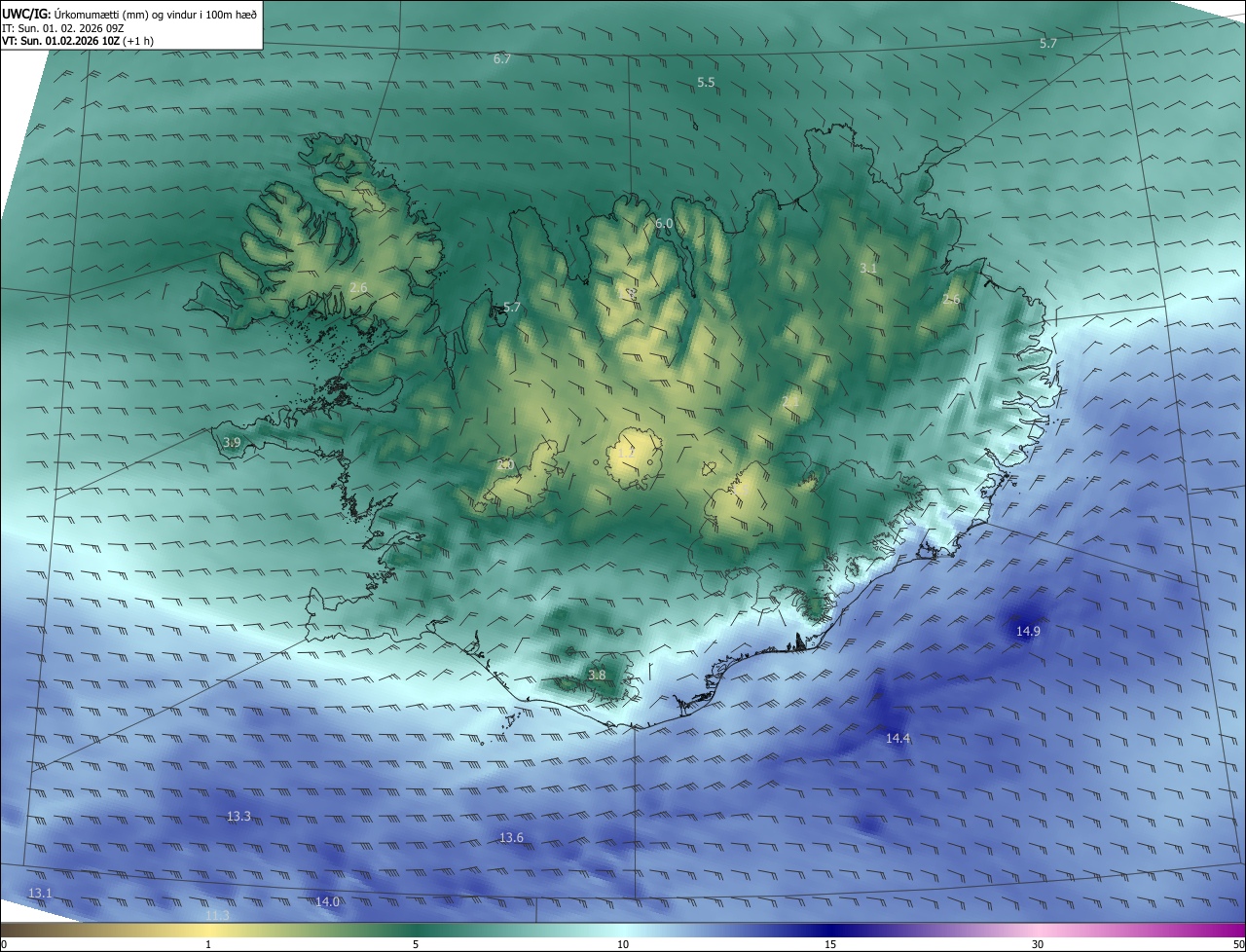This screenshot has height=952, width=1246.
Task: Click the 10 tick on color scale
Action: [x=623, y=944]
